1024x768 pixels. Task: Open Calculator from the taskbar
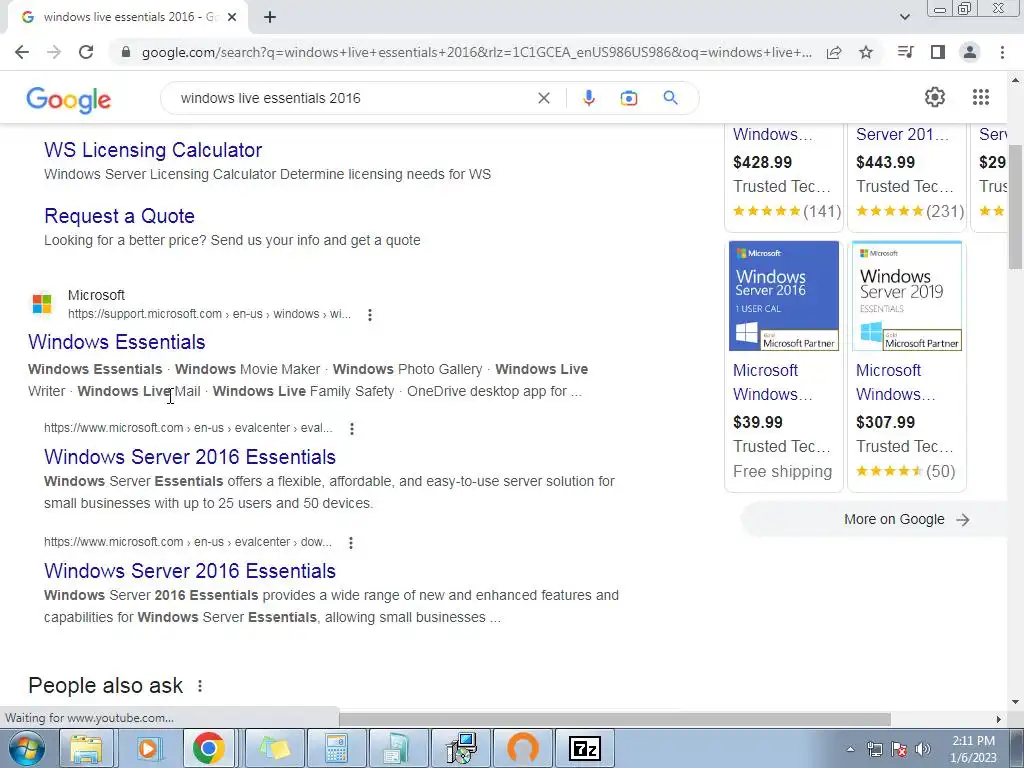coord(336,749)
